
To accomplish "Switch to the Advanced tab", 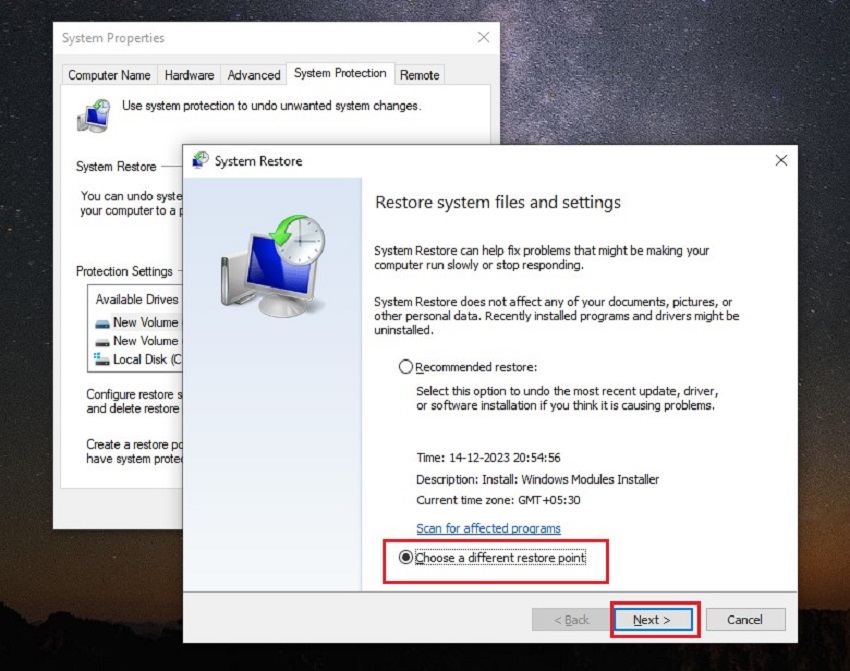I will [x=254, y=74].
